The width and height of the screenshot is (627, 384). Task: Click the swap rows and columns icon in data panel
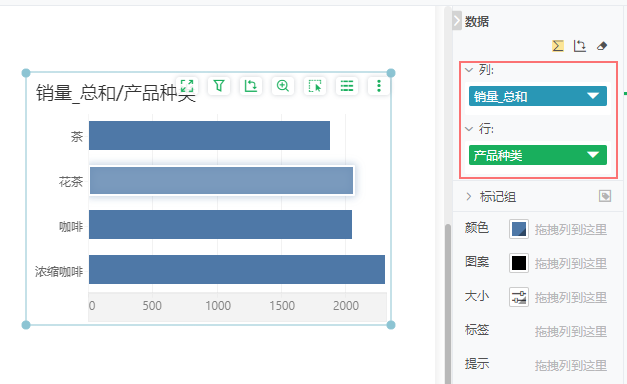tap(579, 46)
